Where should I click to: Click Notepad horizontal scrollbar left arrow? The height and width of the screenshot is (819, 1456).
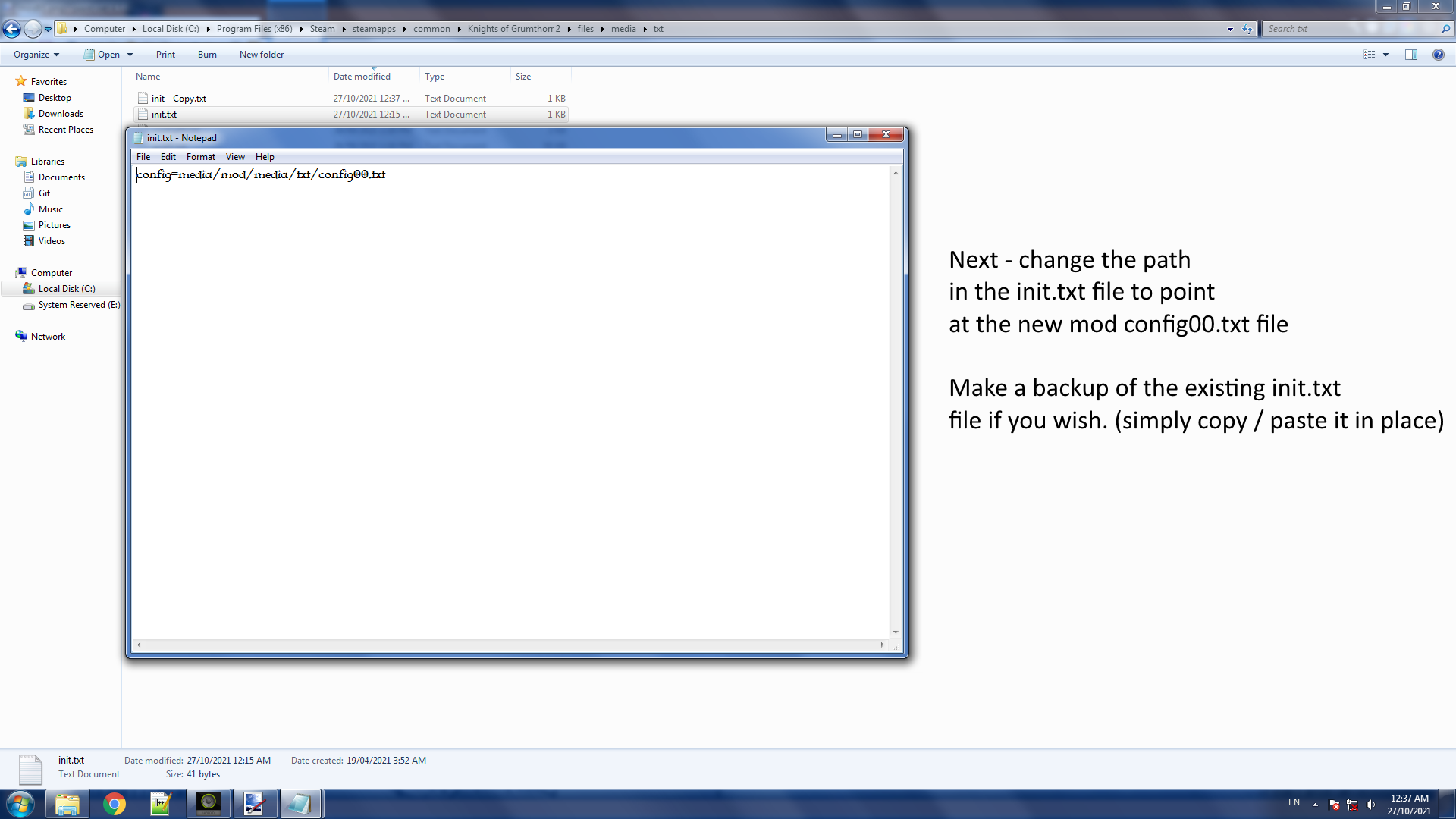tap(139, 645)
